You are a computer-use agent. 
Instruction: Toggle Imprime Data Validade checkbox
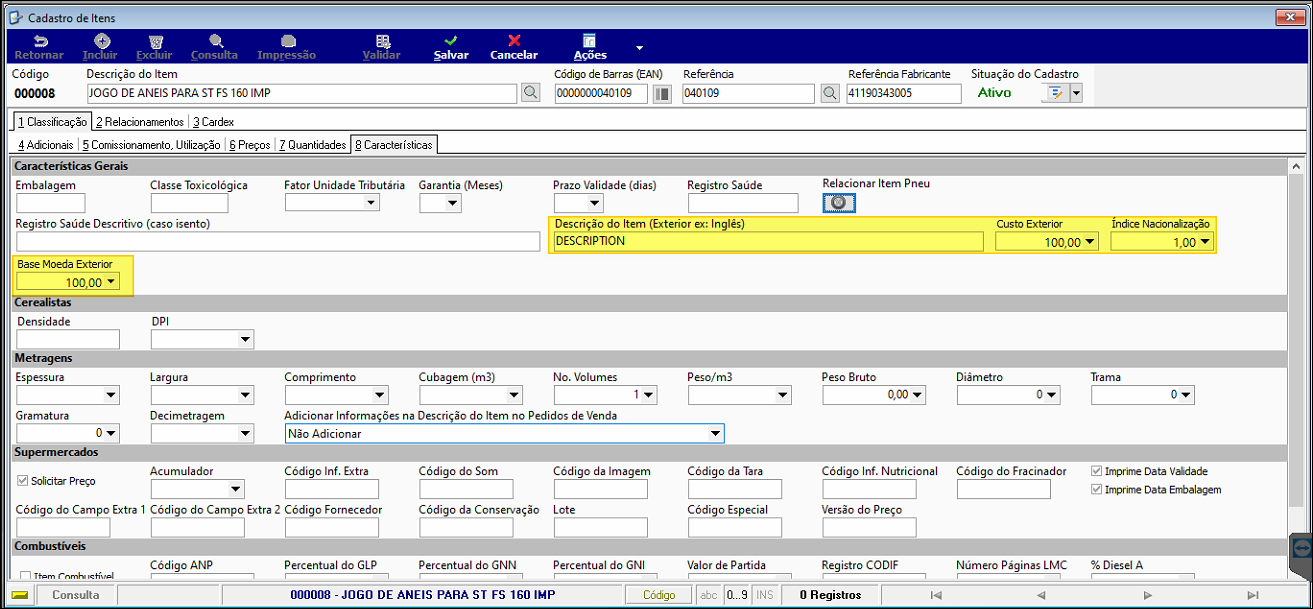[1097, 471]
